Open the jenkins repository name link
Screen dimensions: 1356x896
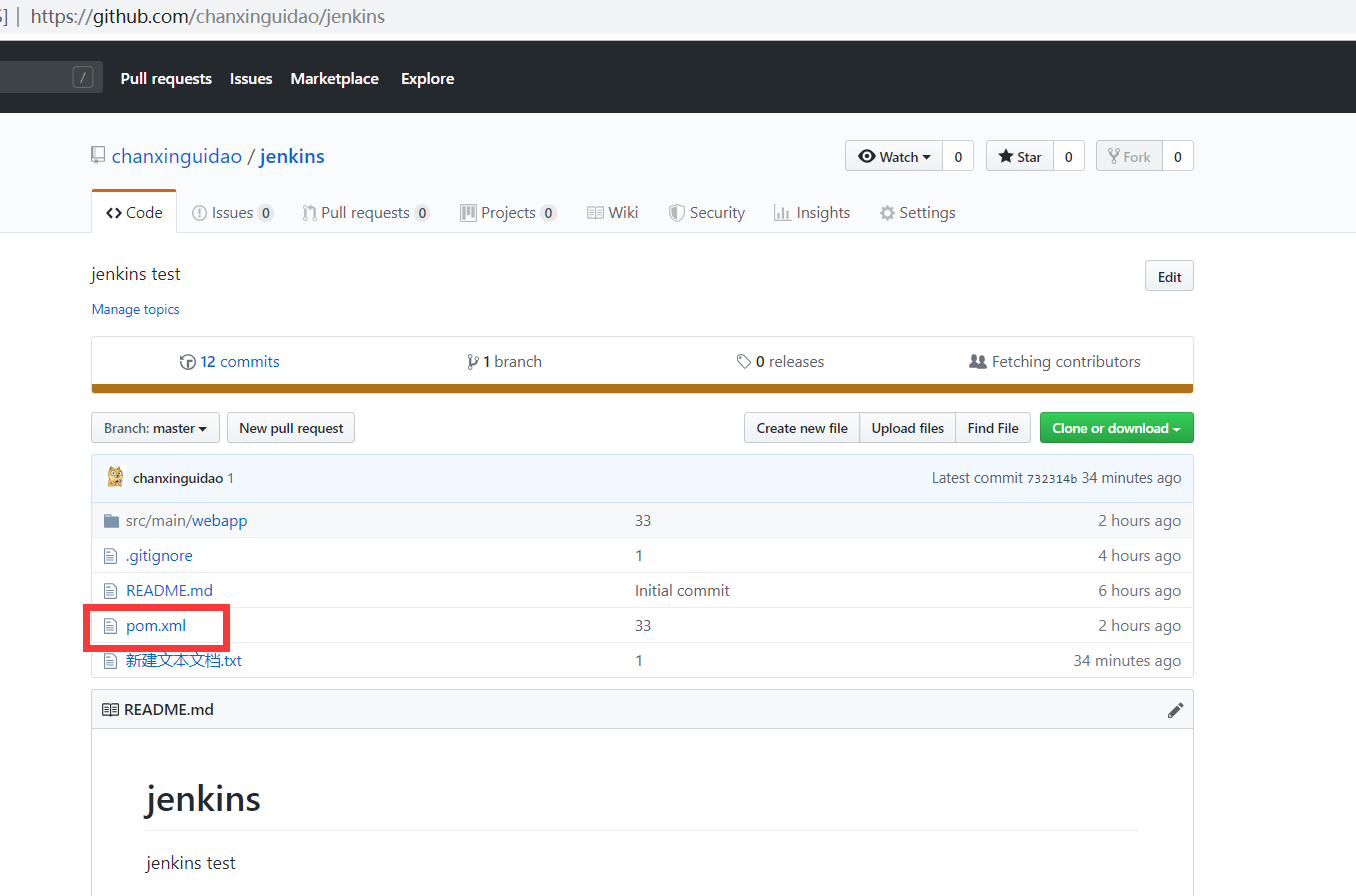coord(292,156)
